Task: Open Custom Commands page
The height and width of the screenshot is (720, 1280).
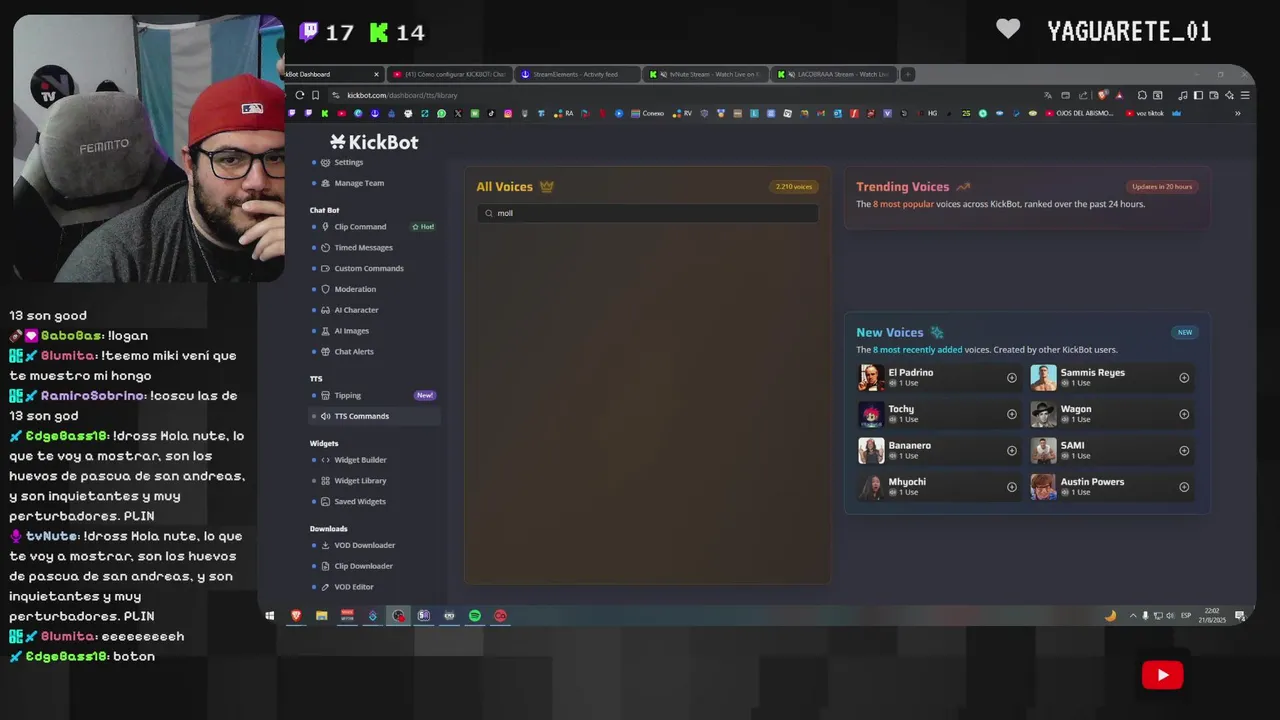Action: (369, 269)
